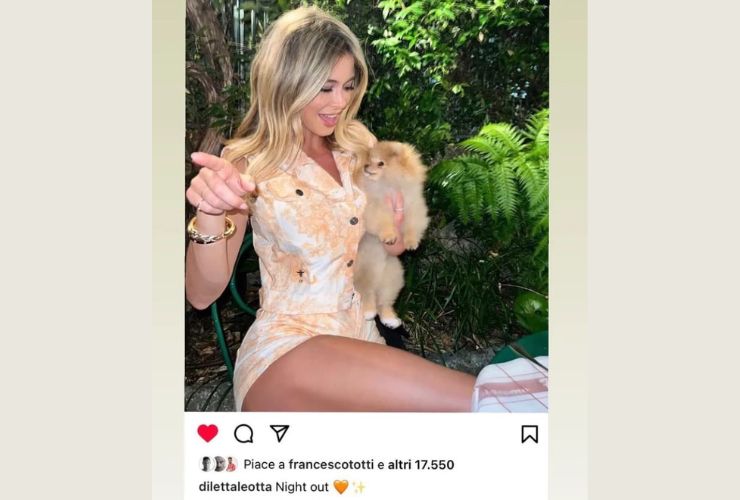Save post with the bookmark icon
The height and width of the screenshot is (500, 740).
point(530,434)
